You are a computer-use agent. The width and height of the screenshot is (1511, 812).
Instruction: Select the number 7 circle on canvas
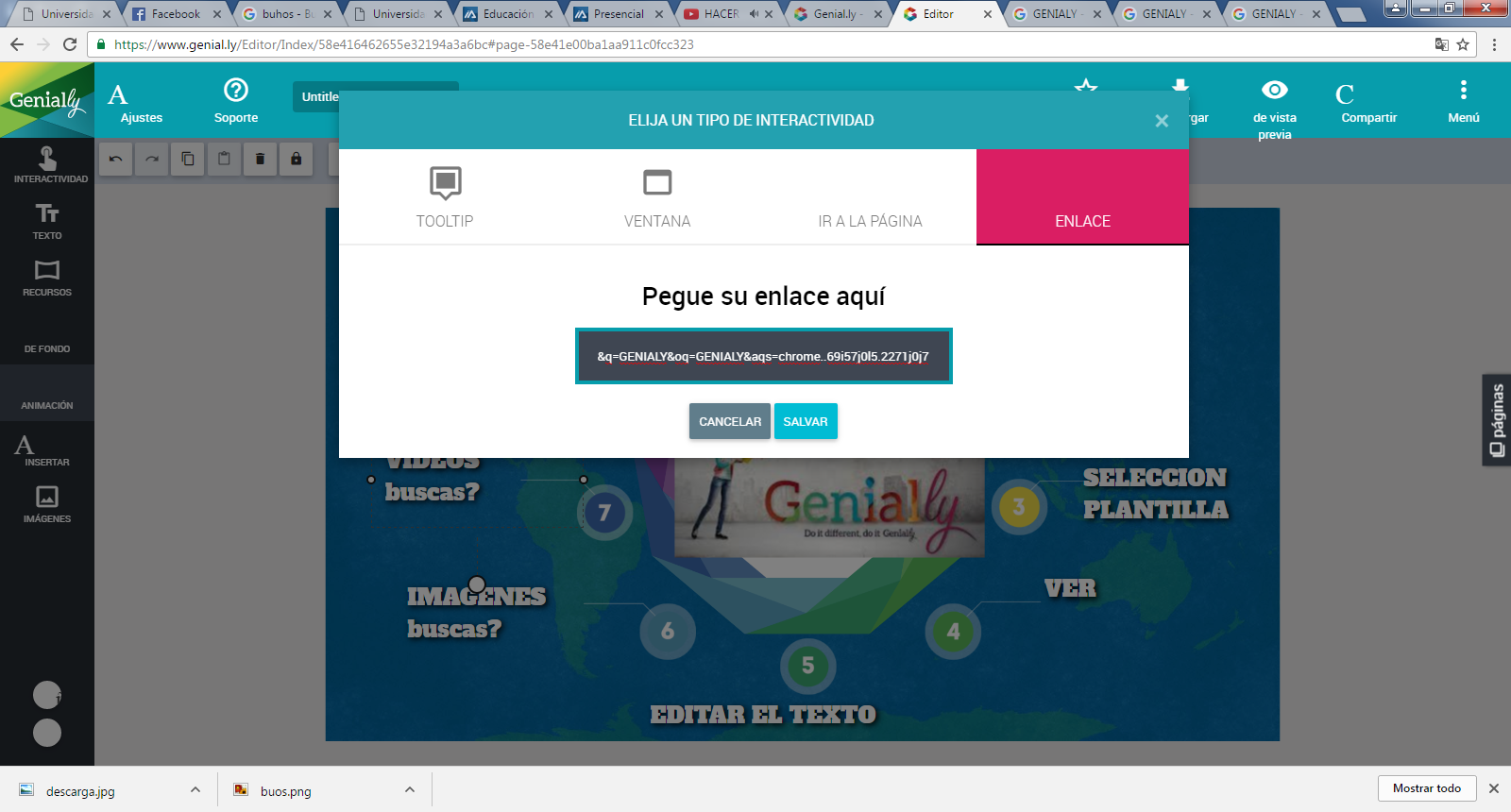(x=604, y=512)
